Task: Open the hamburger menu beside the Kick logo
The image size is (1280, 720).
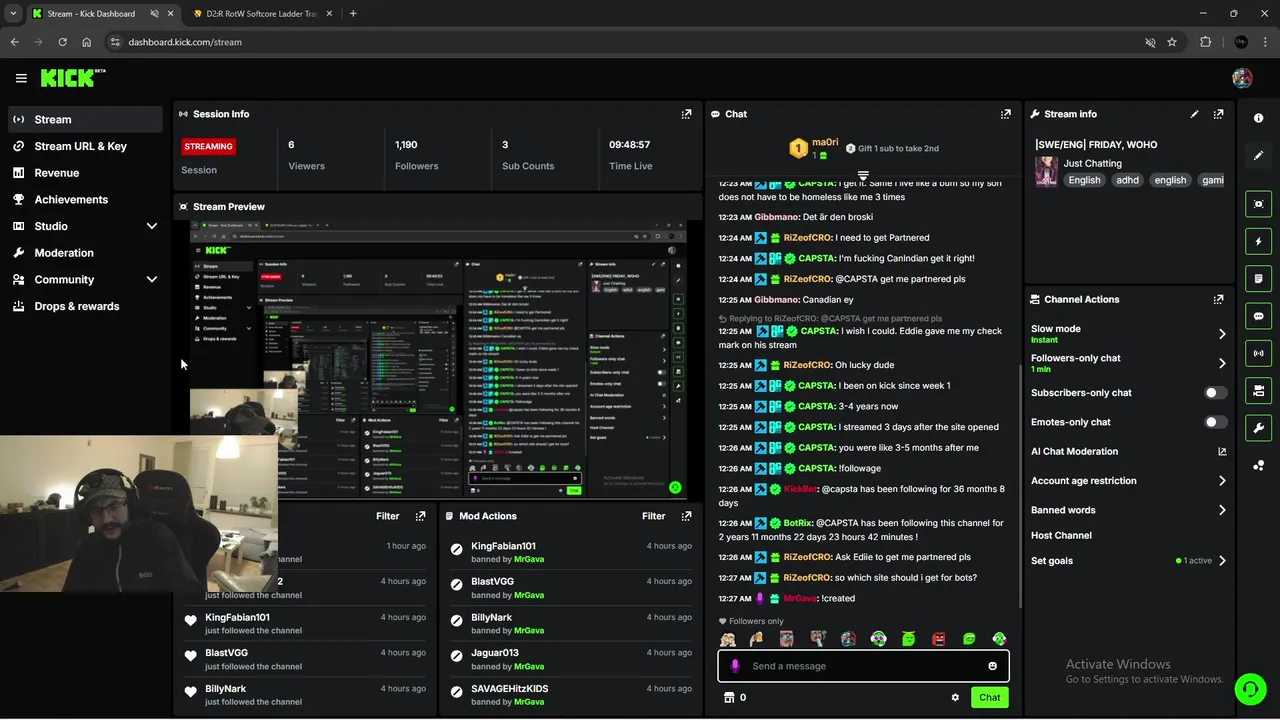Action: 21,78
